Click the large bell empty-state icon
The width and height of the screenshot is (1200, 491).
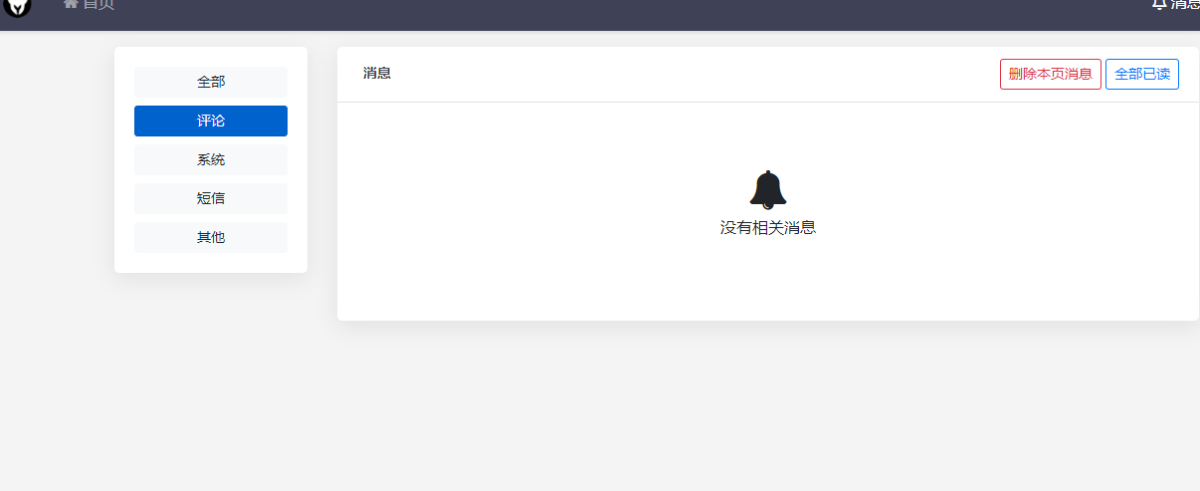(x=768, y=190)
